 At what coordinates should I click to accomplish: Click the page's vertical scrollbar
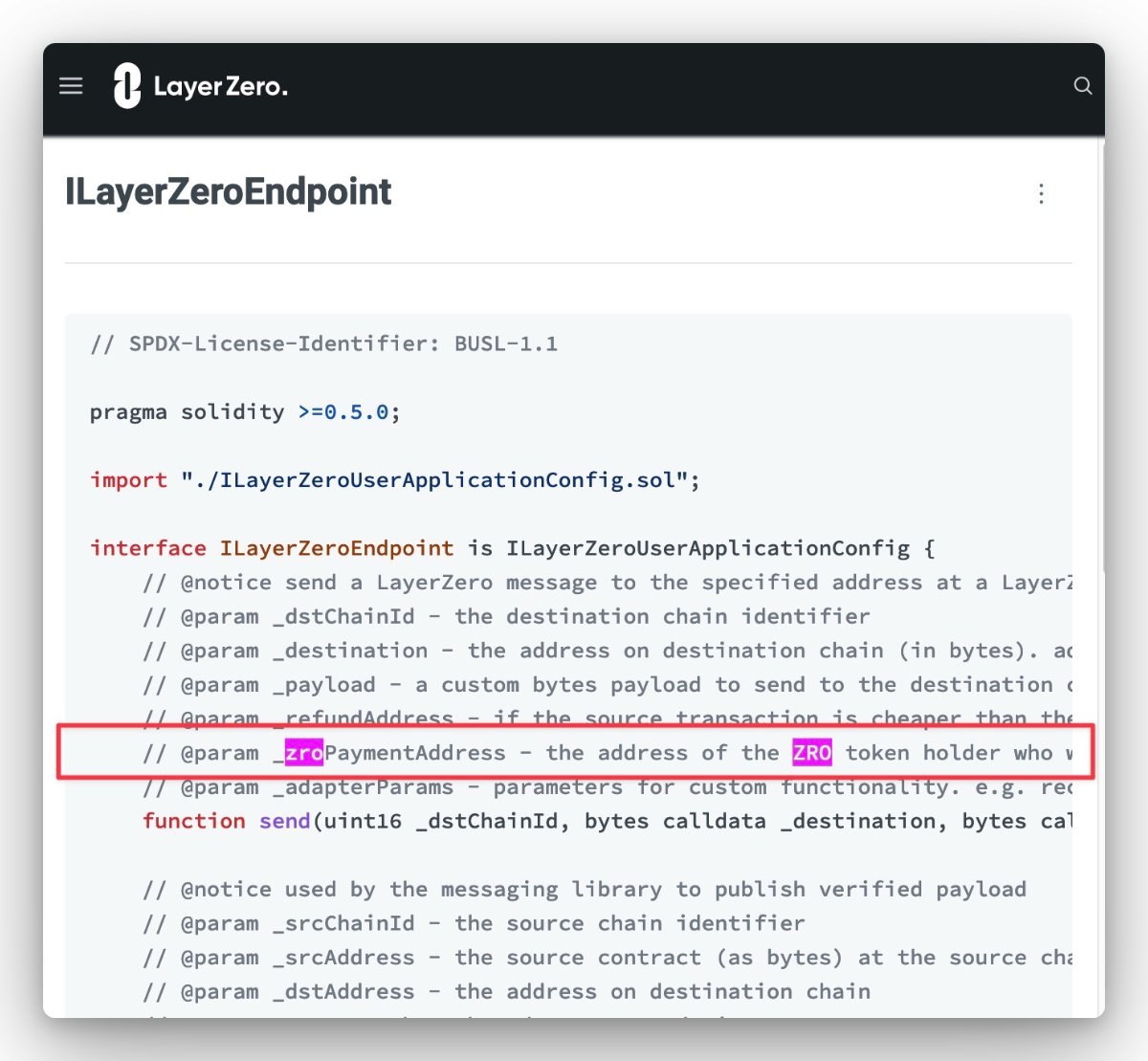pyautogui.click(x=1100, y=354)
